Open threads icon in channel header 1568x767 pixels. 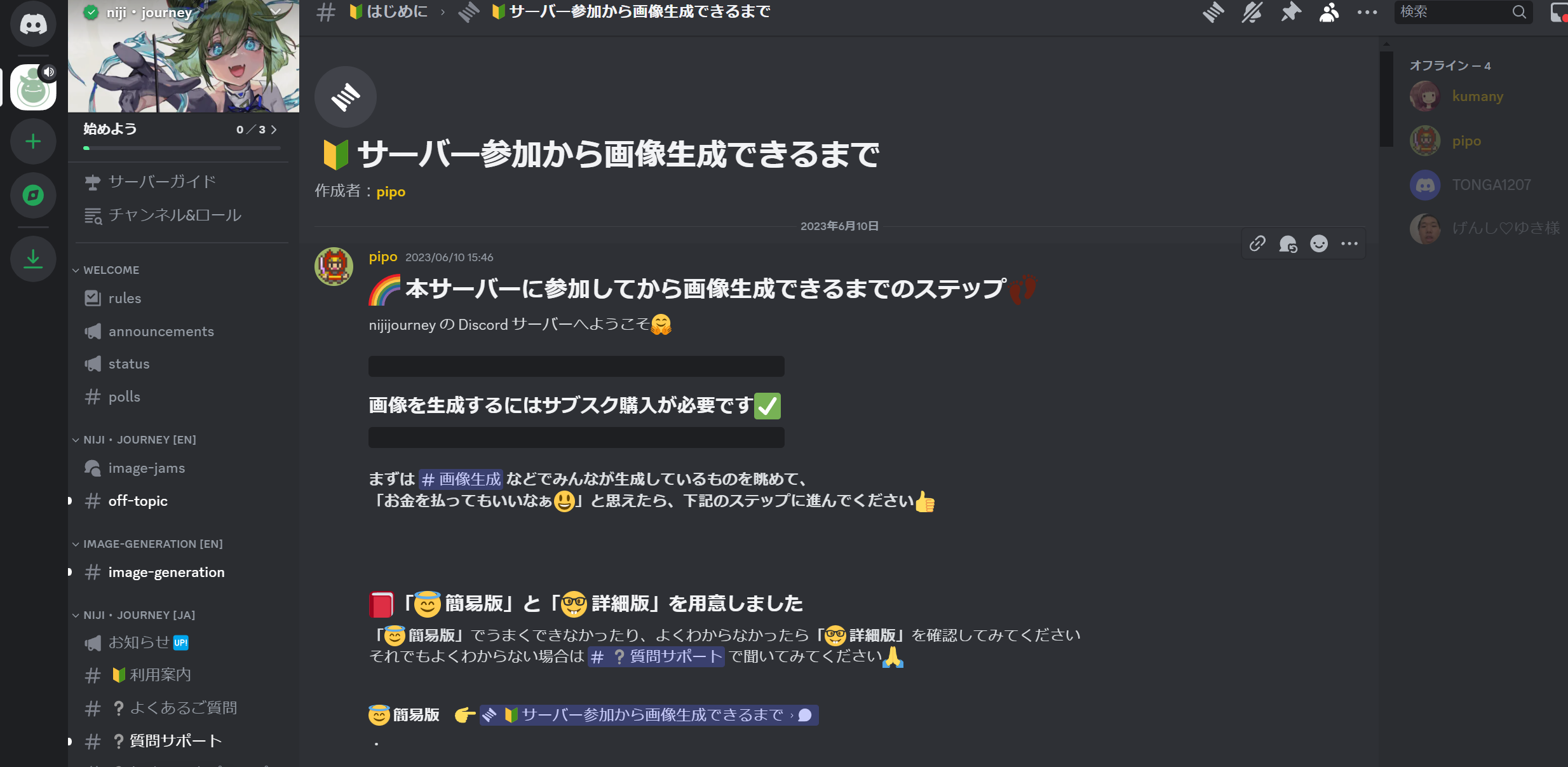point(1213,12)
